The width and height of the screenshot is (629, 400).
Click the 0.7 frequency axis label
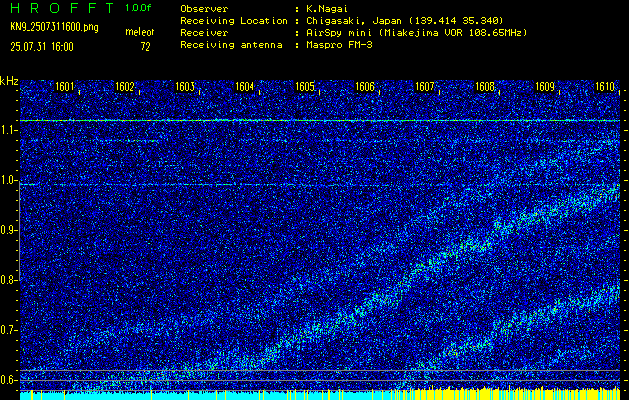8,330
